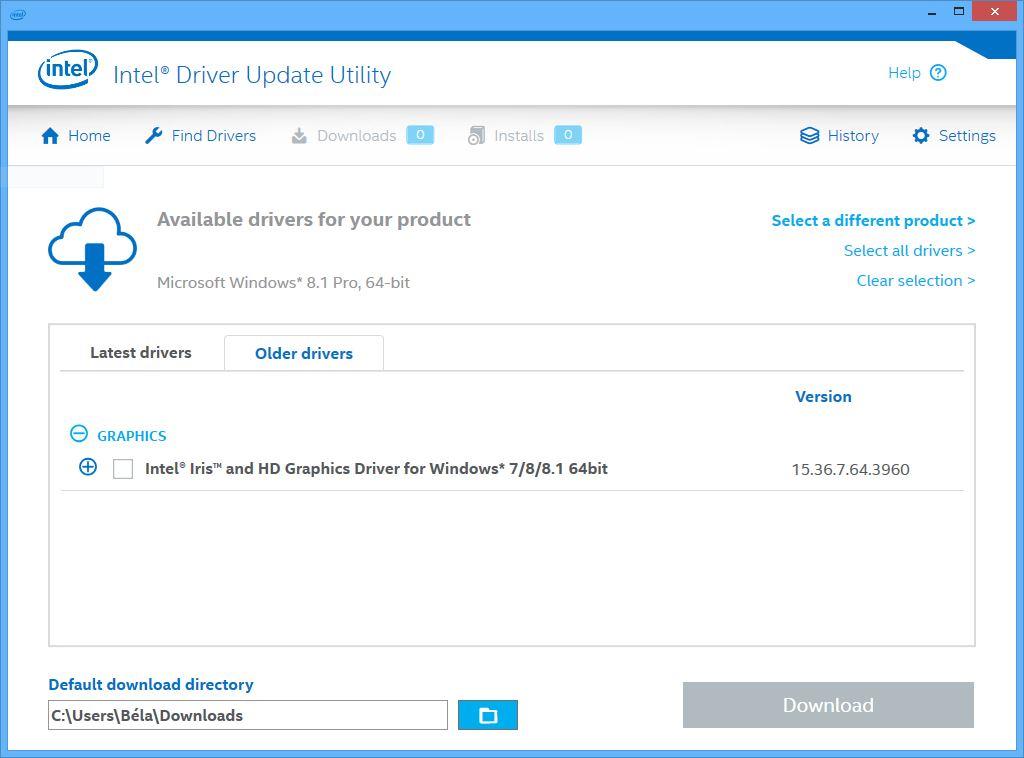Click the GRAPHICS category label
Screen dimensions: 1024x758
point(132,435)
